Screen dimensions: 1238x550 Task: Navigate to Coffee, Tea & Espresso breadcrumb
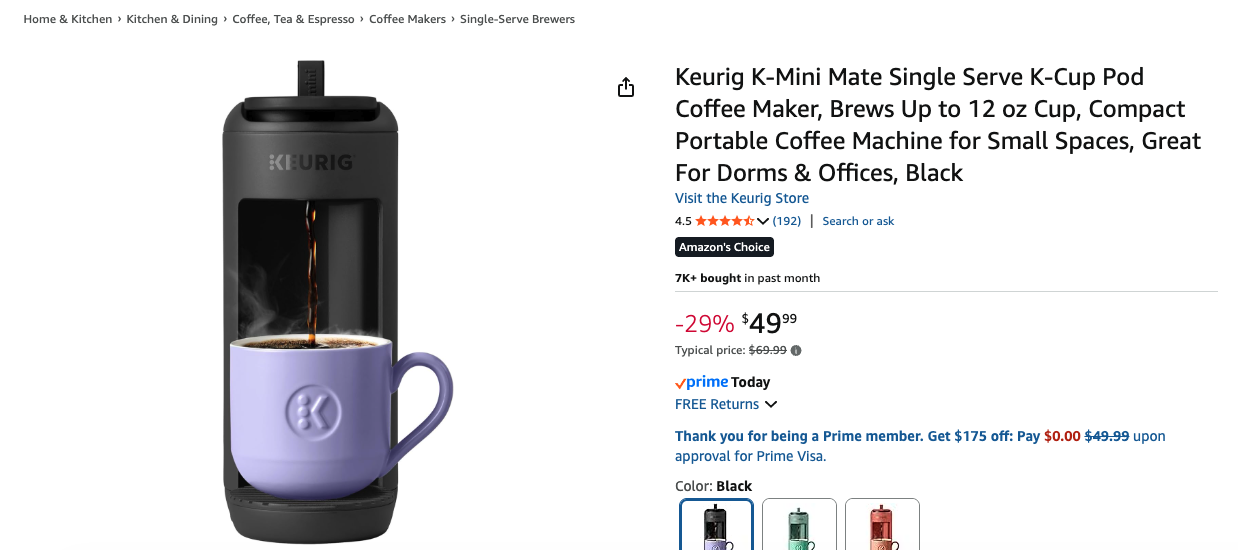[x=293, y=19]
